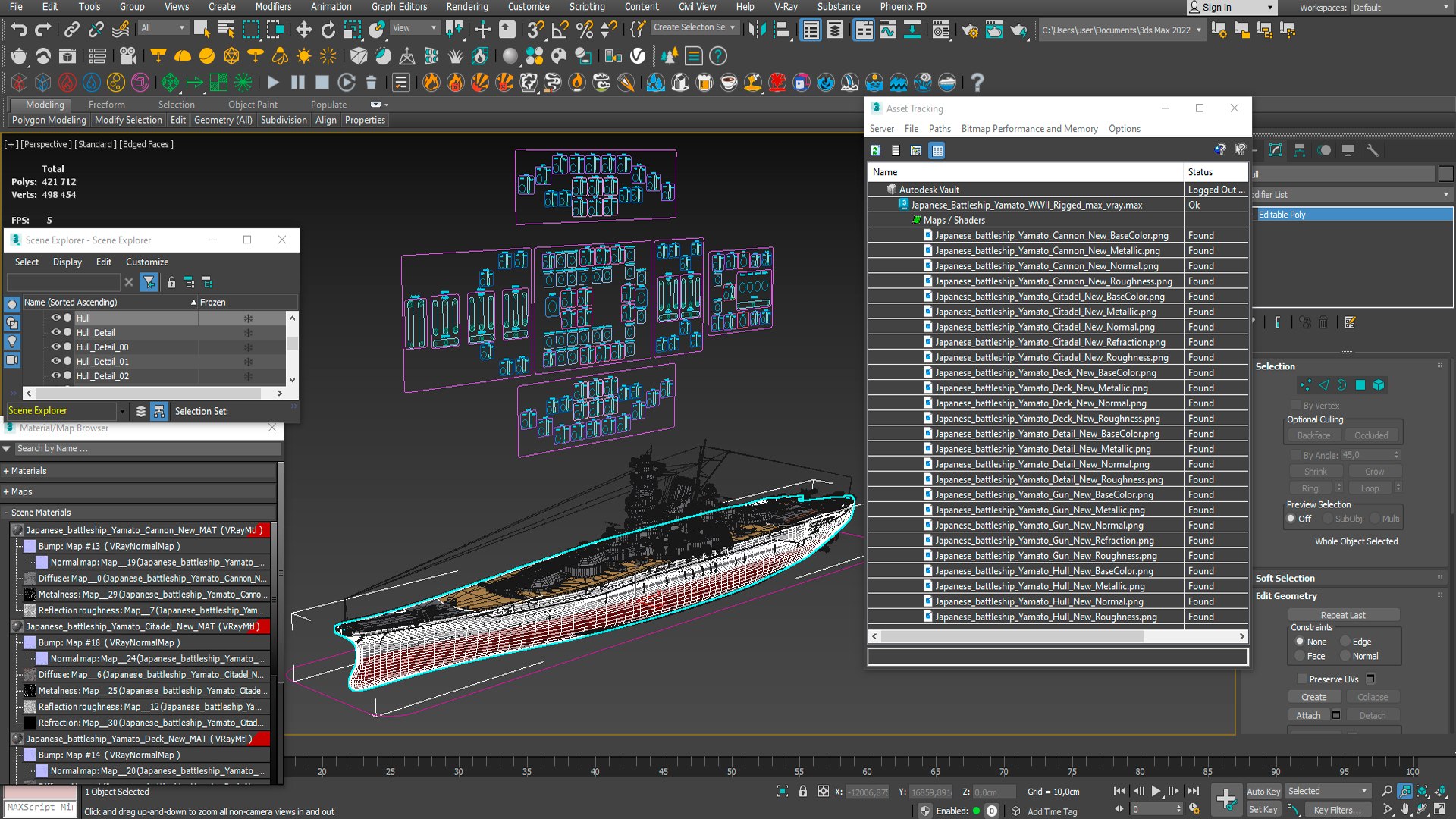Image resolution: width=1456 pixels, height=819 pixels.
Task: Open the Utilities wrench panel icon
Action: pos(1372,150)
